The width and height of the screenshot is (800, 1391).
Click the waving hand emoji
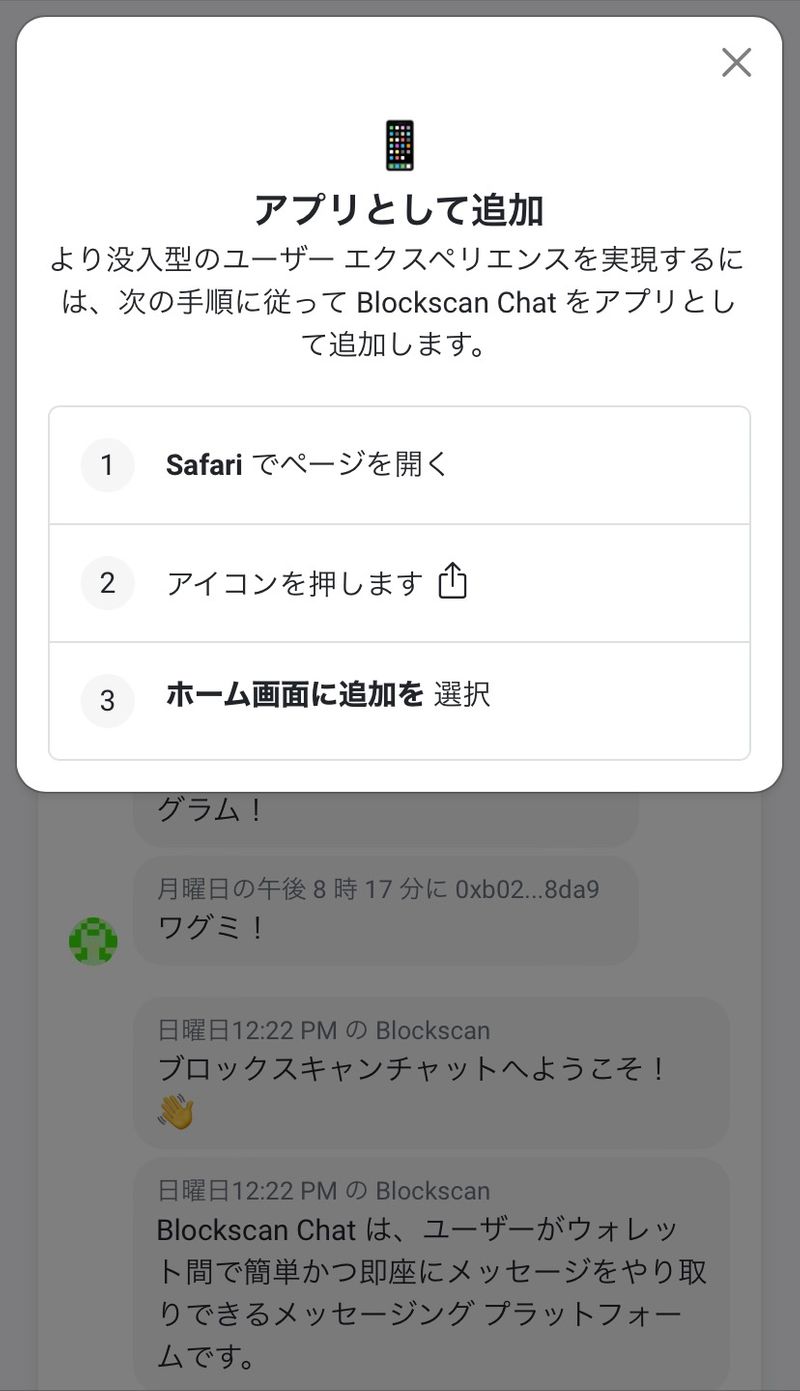175,1111
